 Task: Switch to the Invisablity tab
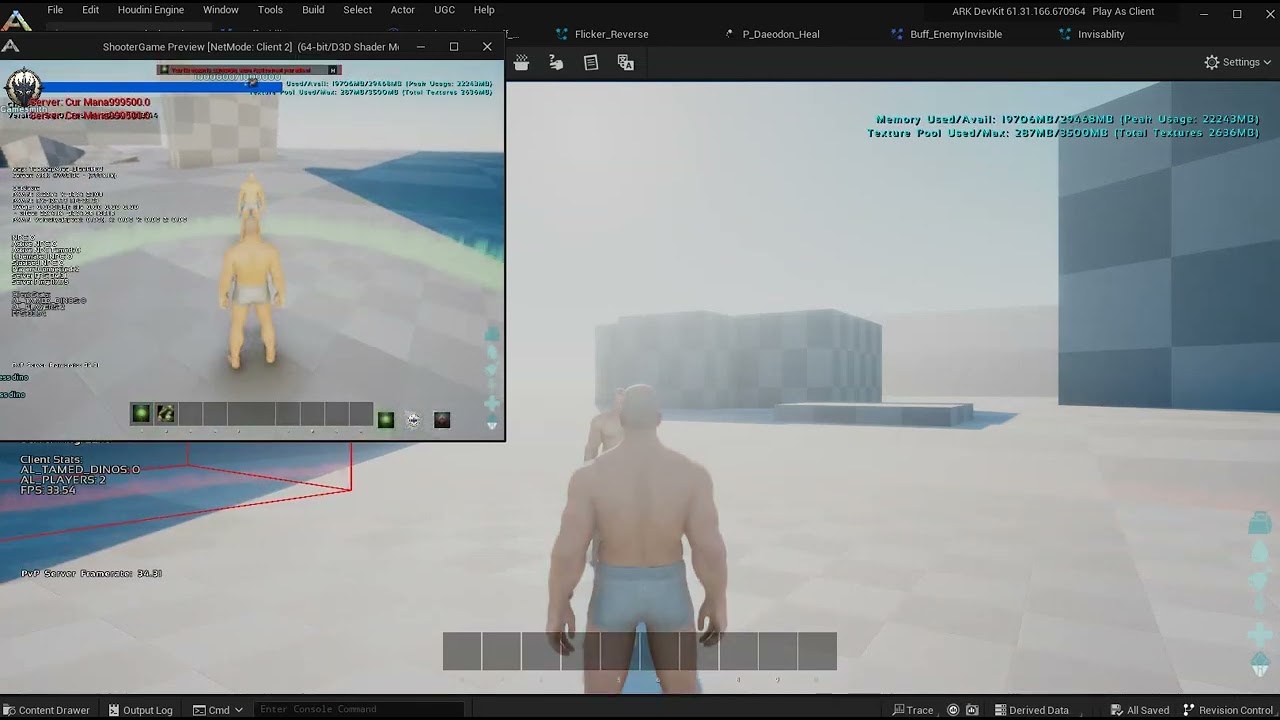tap(1101, 34)
